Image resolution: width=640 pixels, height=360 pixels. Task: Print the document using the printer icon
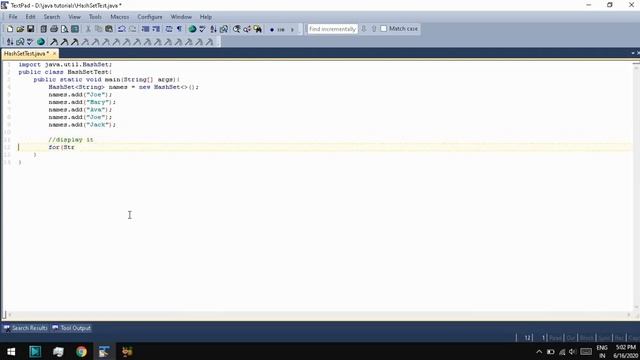tap(54, 29)
